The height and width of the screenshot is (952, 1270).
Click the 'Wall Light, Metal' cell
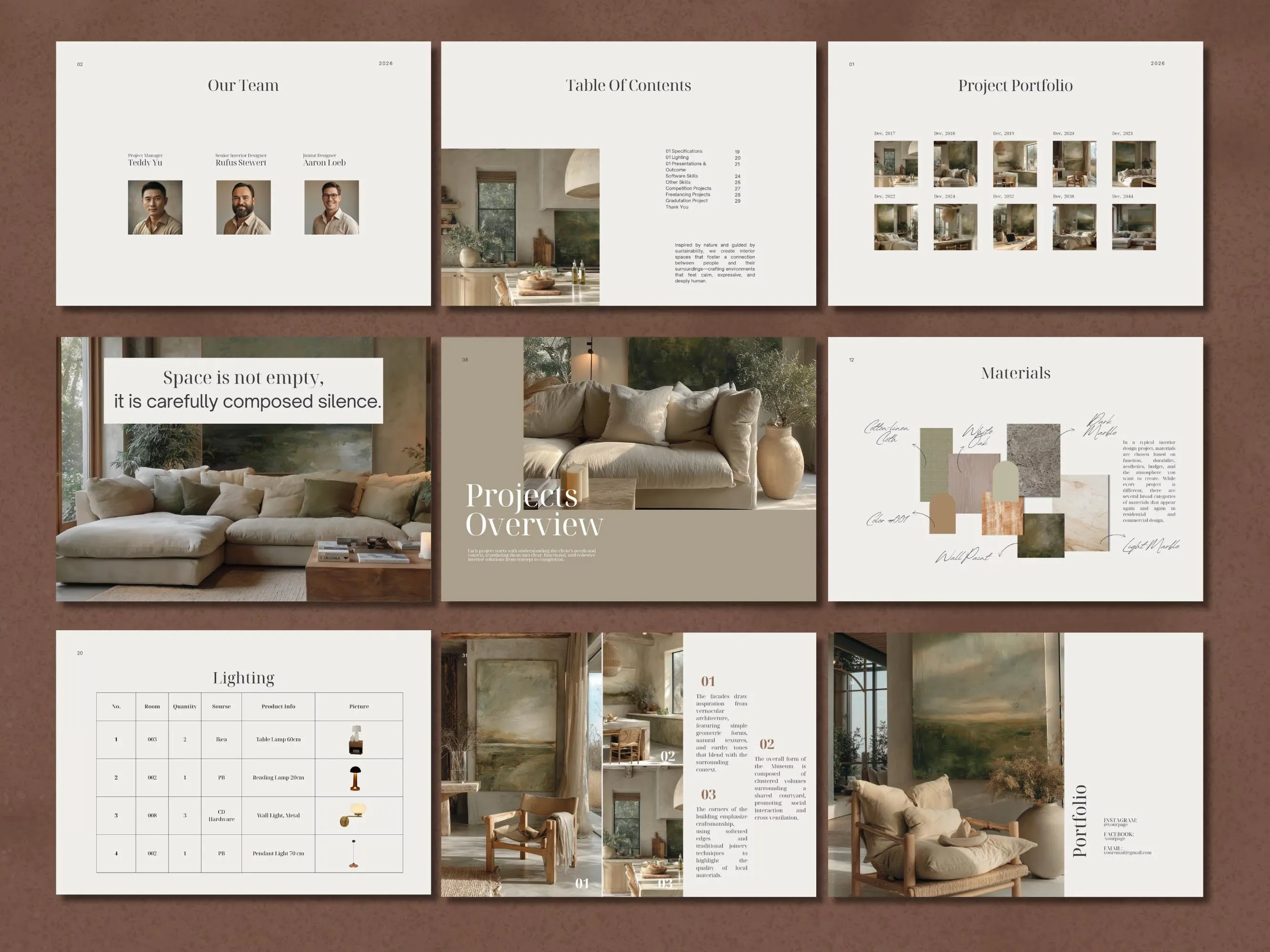tap(278, 815)
